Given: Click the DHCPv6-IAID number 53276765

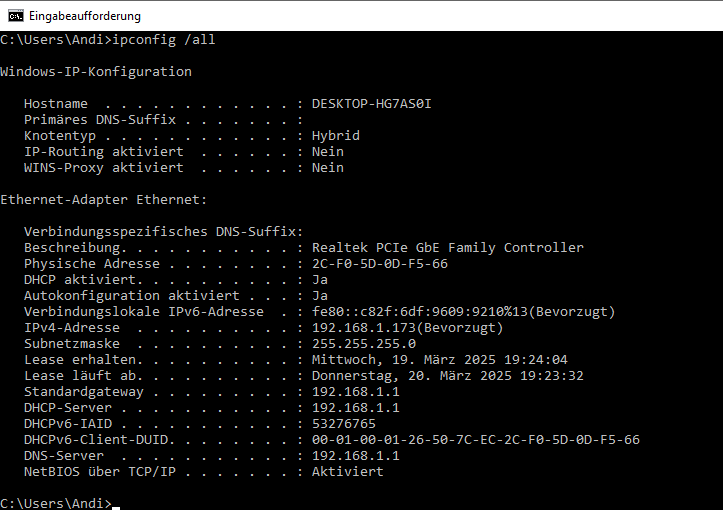Looking at the screenshot, I should (344, 424).
